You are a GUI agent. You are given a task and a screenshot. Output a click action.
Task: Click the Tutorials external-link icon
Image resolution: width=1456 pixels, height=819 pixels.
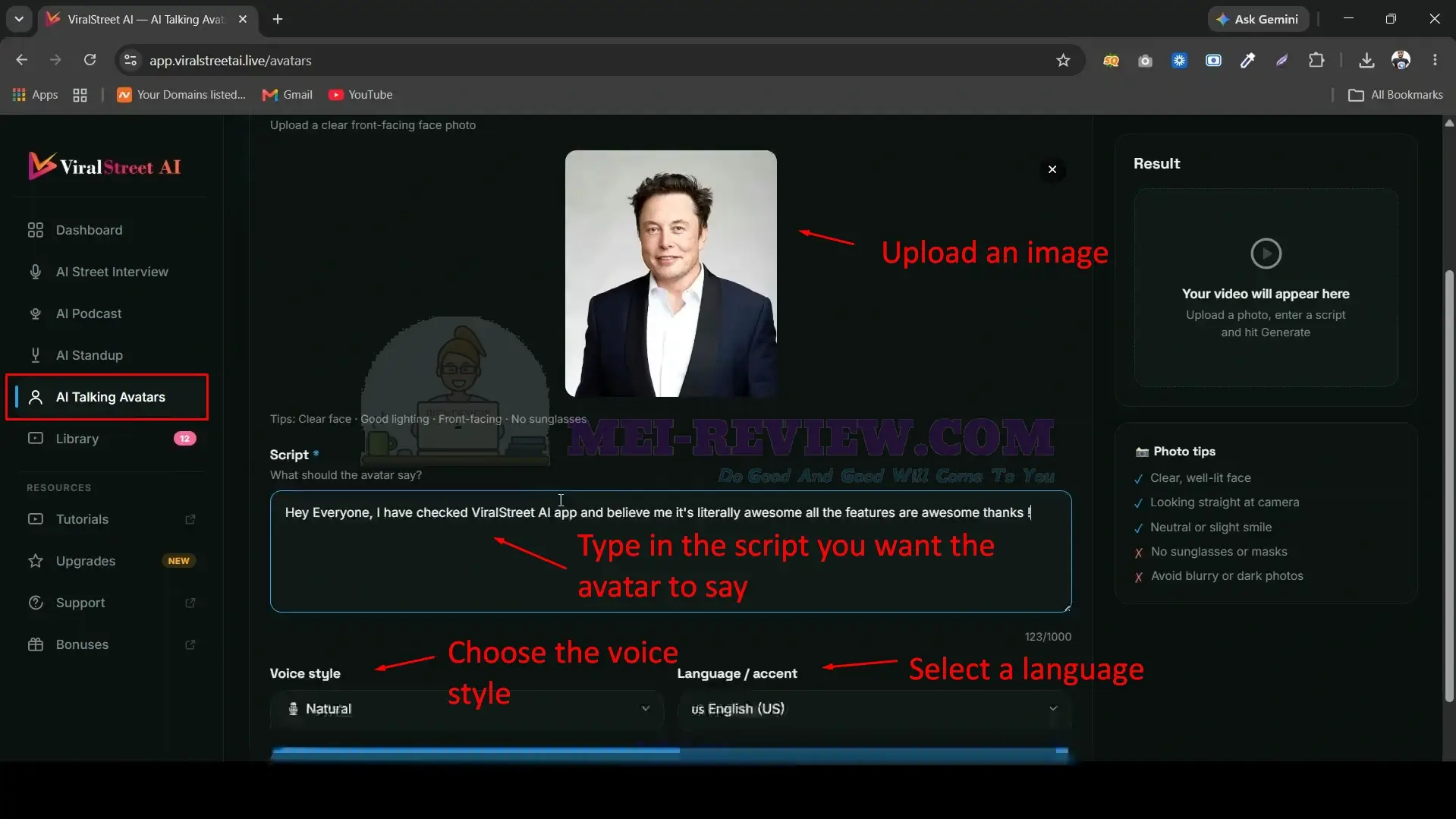pyautogui.click(x=190, y=519)
